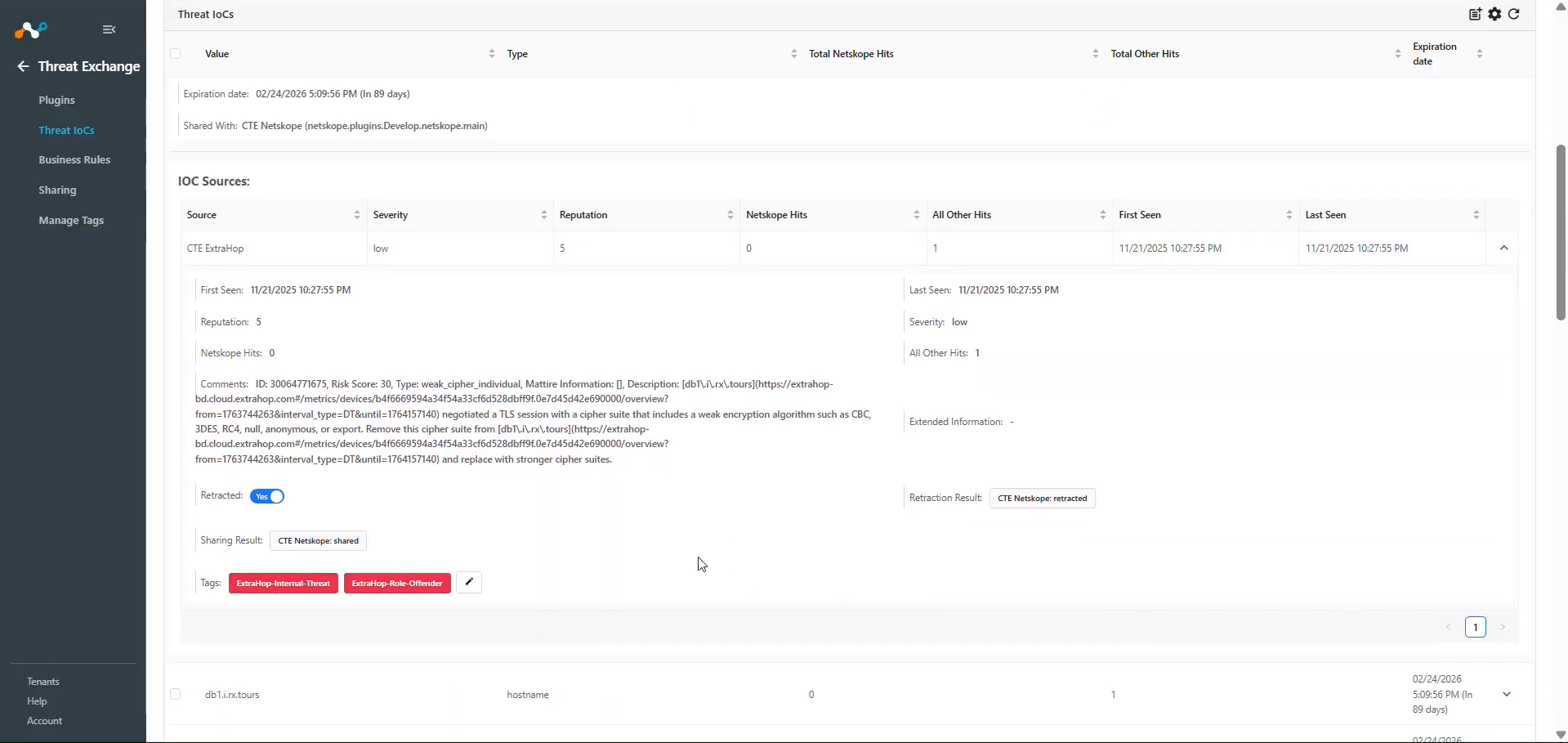Viewport: 1568px width, 743px height.
Task: Open the Tenants page
Action: point(43,682)
